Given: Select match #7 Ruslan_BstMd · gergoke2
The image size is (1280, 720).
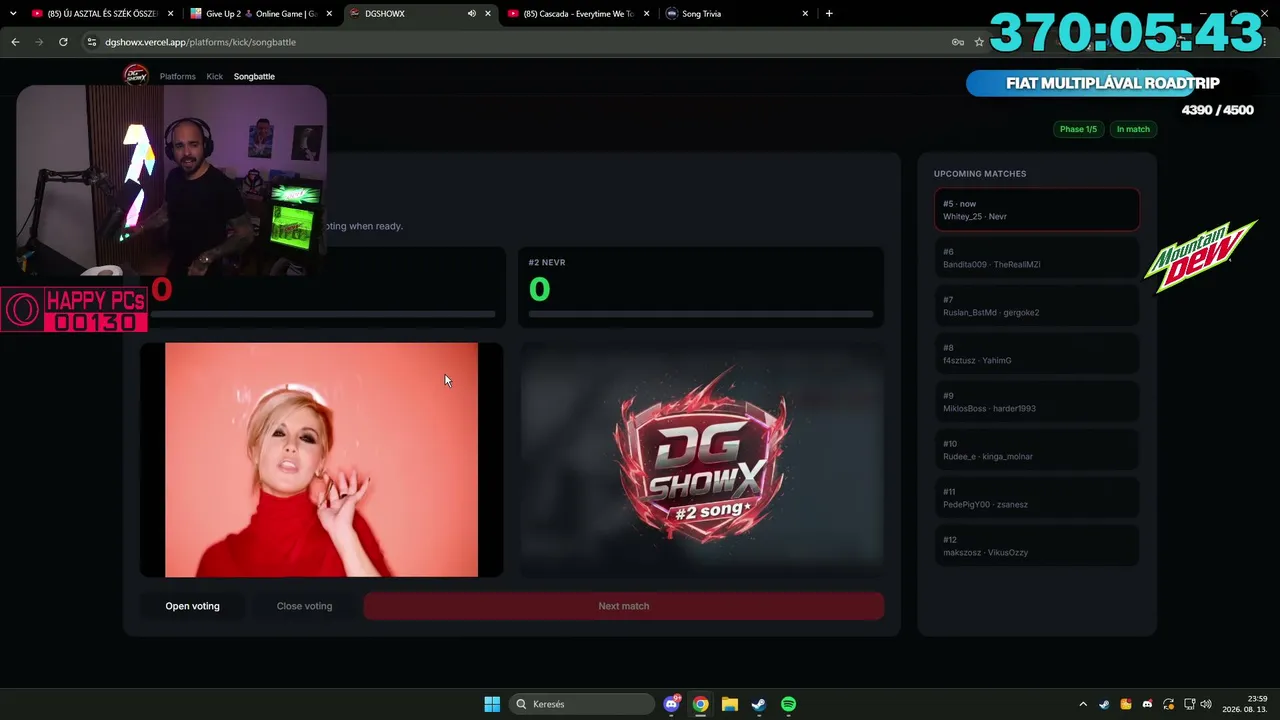Looking at the screenshot, I should pyautogui.click(x=1037, y=306).
